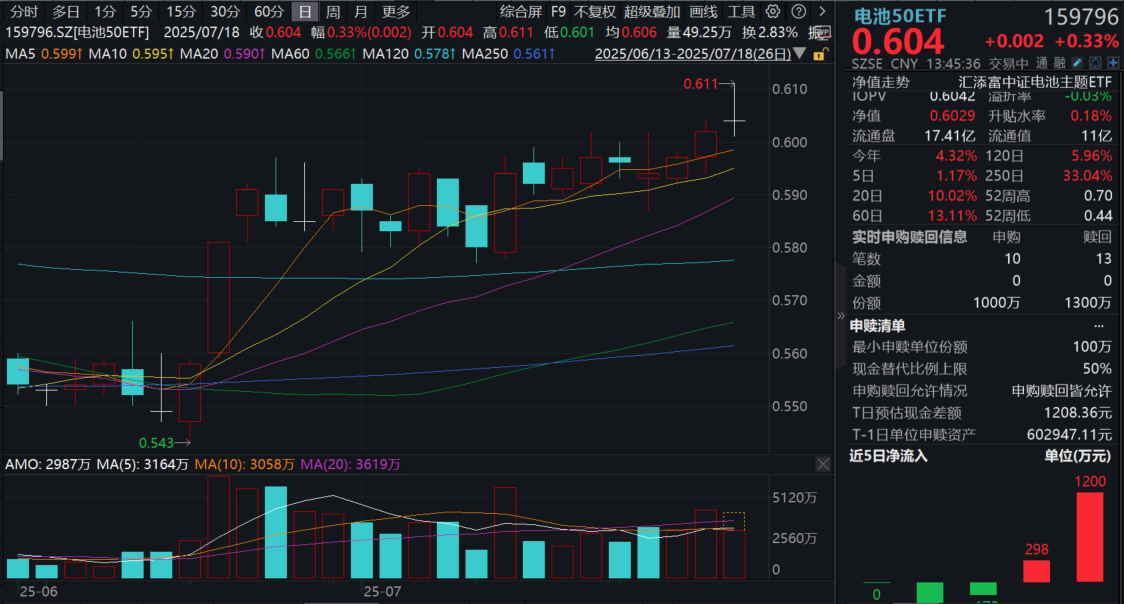Open the date-range dropdown triangle after 26日
This screenshot has height=604, width=1124.
797,54
